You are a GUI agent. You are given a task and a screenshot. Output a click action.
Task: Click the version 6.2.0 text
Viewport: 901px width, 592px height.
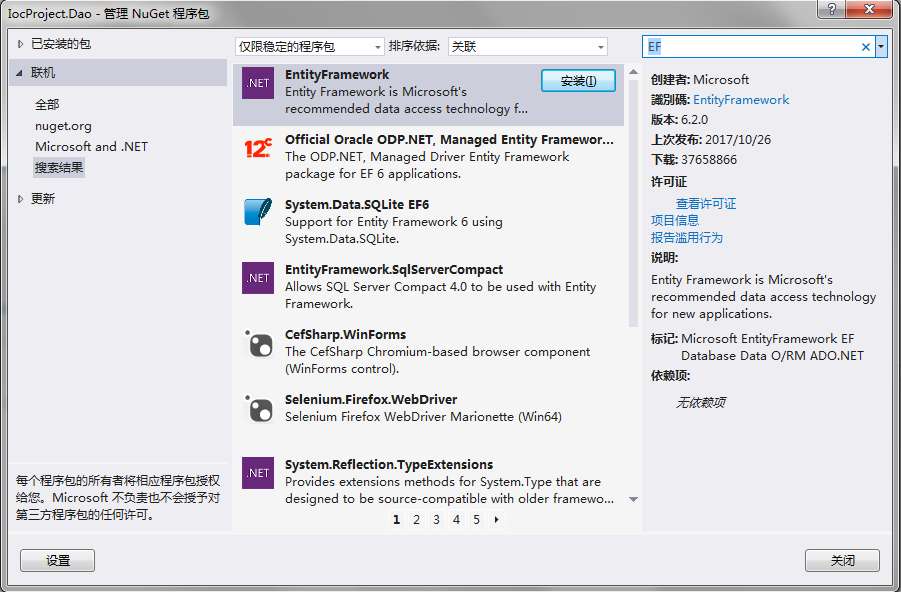coord(694,120)
